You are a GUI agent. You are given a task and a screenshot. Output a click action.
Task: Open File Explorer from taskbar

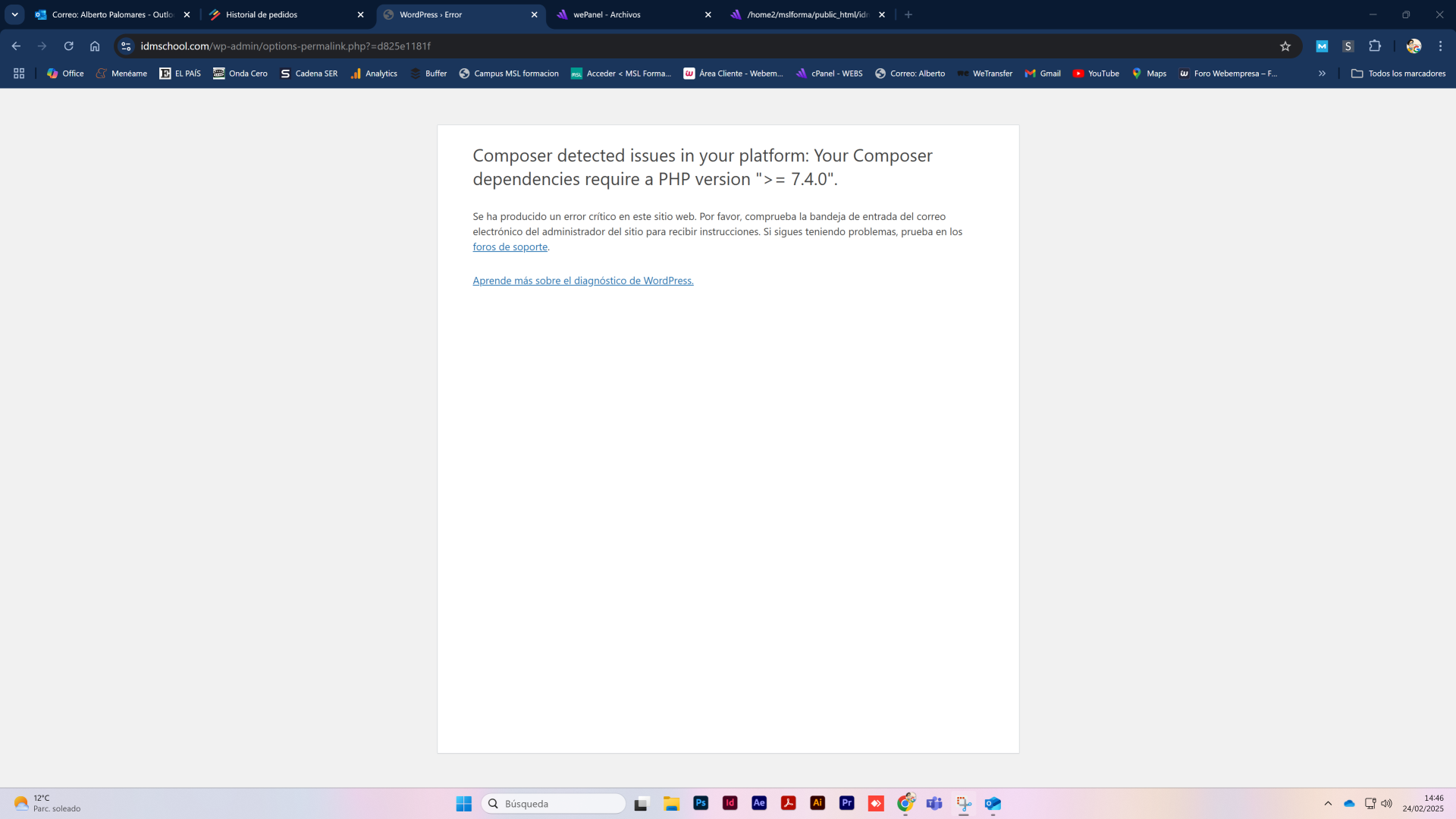pos(671,804)
